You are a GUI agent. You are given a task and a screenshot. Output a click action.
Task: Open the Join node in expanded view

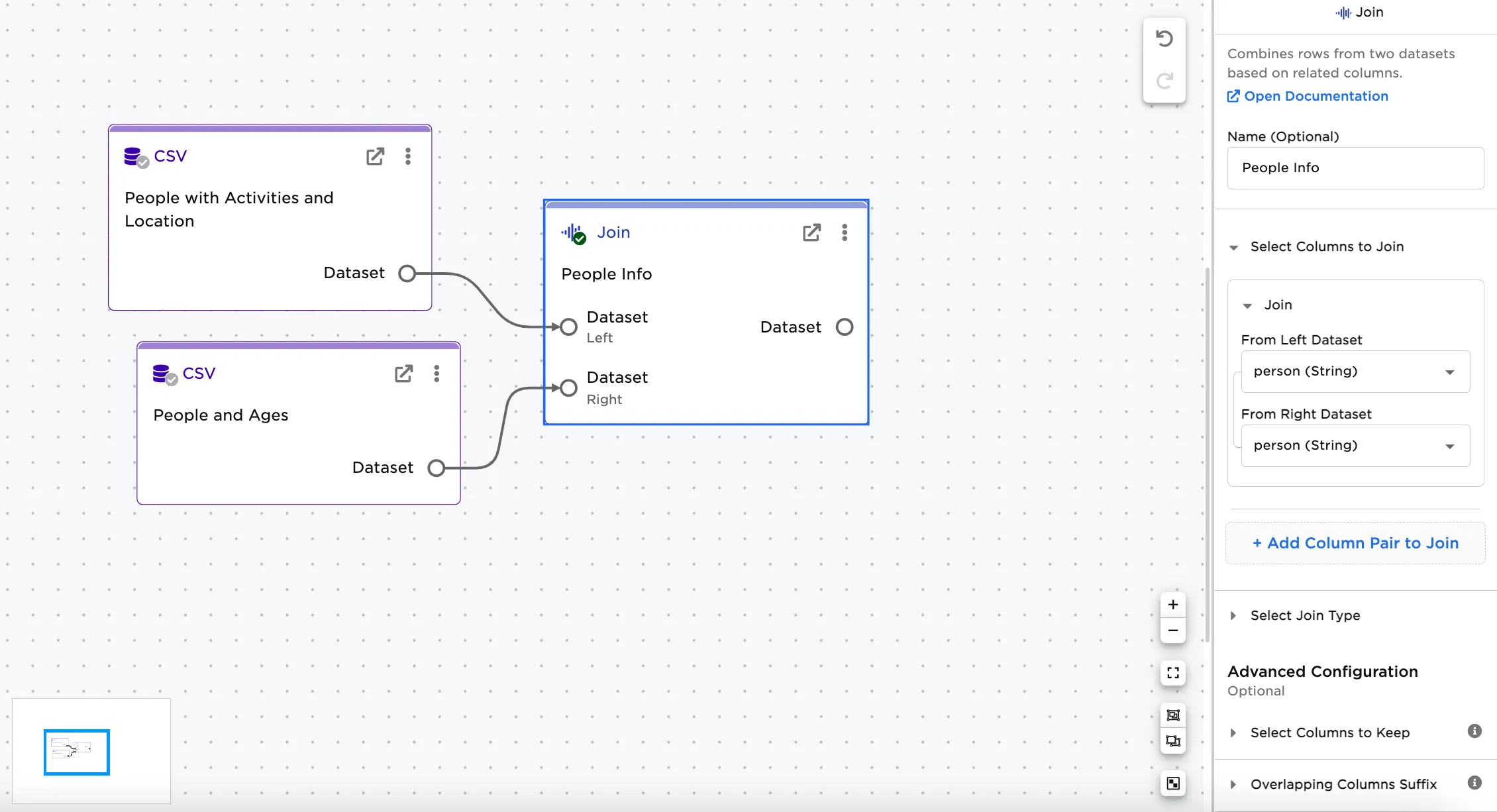click(811, 232)
